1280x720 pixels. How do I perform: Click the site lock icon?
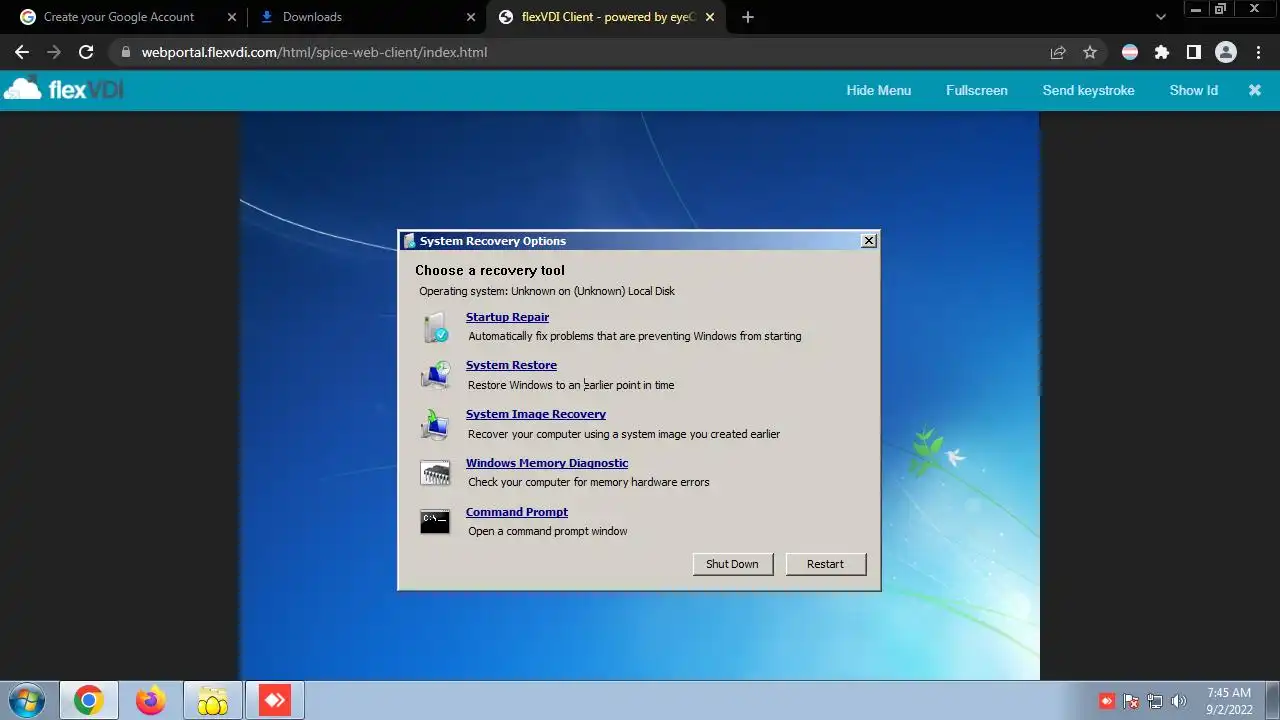click(125, 52)
